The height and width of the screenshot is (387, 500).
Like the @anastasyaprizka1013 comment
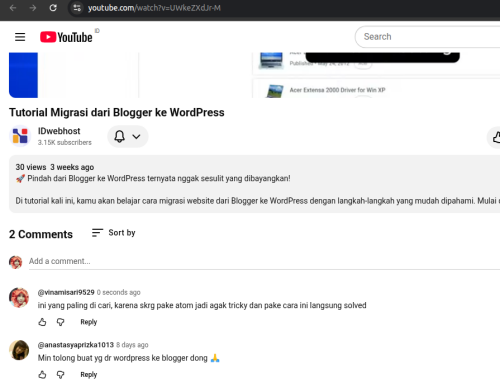pos(42,375)
